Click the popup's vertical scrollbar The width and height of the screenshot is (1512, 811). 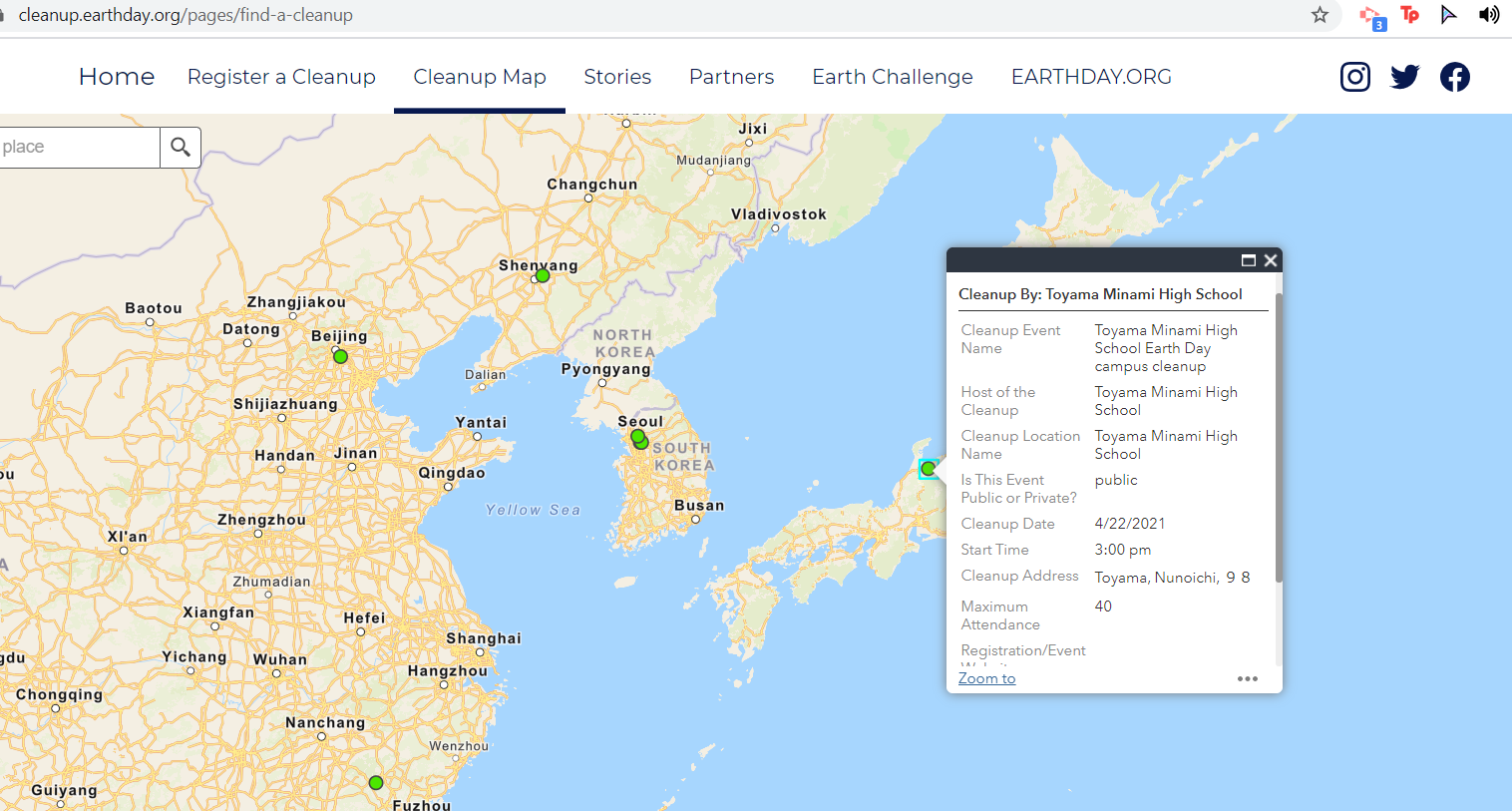[x=1279, y=439]
